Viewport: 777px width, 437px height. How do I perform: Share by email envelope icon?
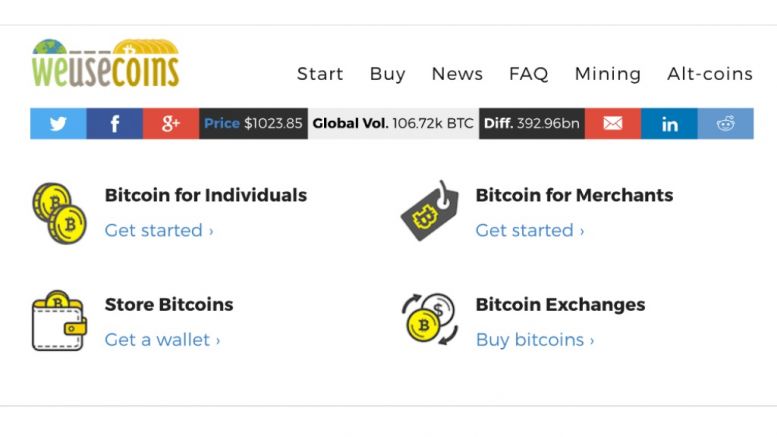pyautogui.click(x=612, y=123)
